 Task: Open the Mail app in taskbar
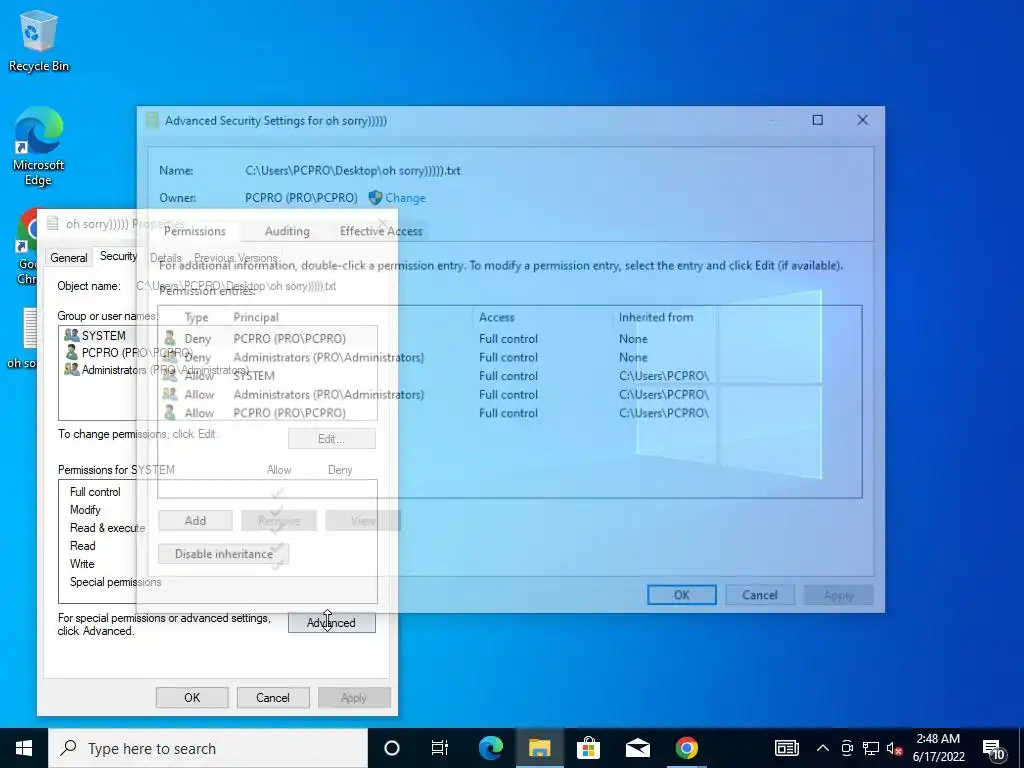tap(637, 748)
